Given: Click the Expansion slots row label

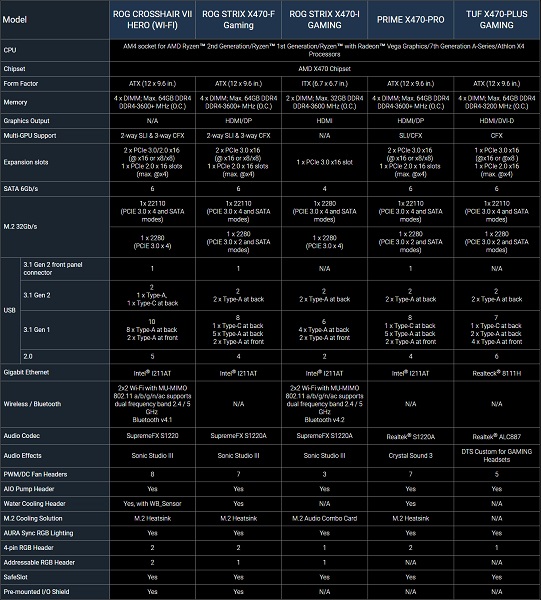Looking at the screenshot, I should pyautogui.click(x=55, y=162).
